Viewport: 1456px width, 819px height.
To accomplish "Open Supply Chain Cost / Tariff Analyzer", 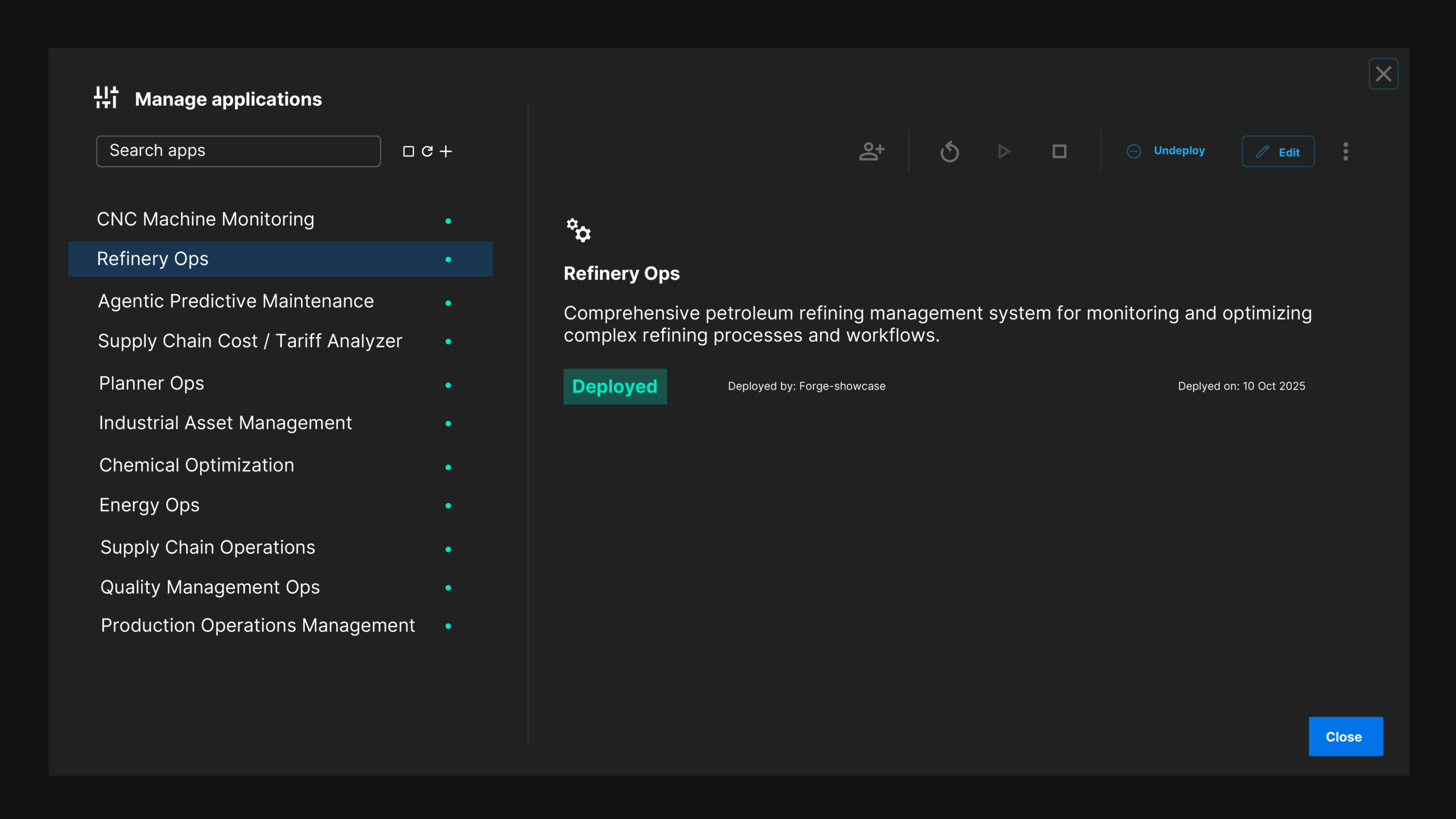I will click(x=250, y=341).
